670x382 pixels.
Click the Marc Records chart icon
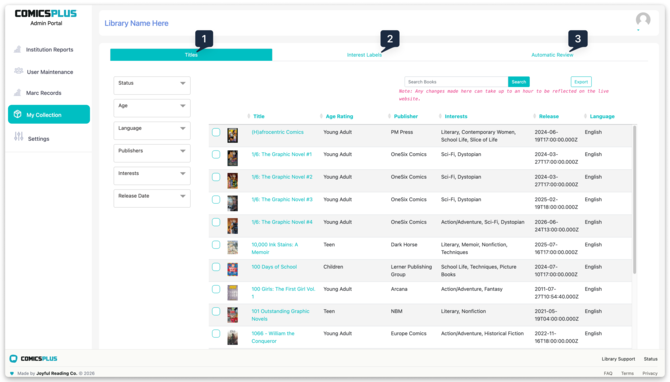18,92
